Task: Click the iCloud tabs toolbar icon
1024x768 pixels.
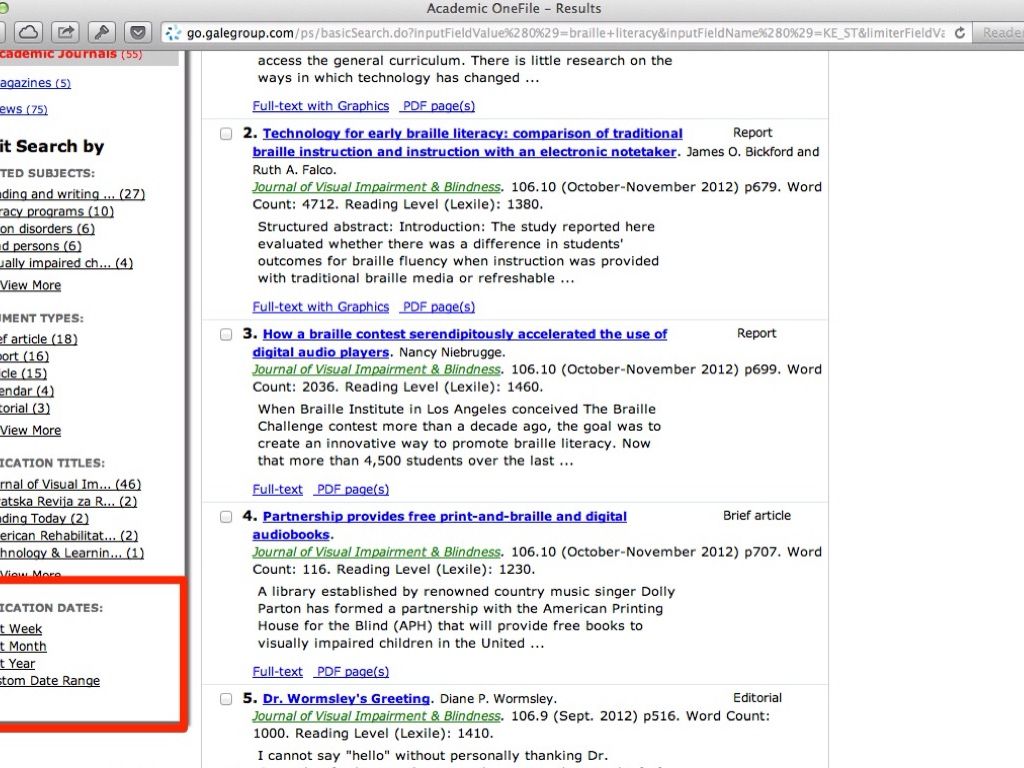Action: (29, 32)
